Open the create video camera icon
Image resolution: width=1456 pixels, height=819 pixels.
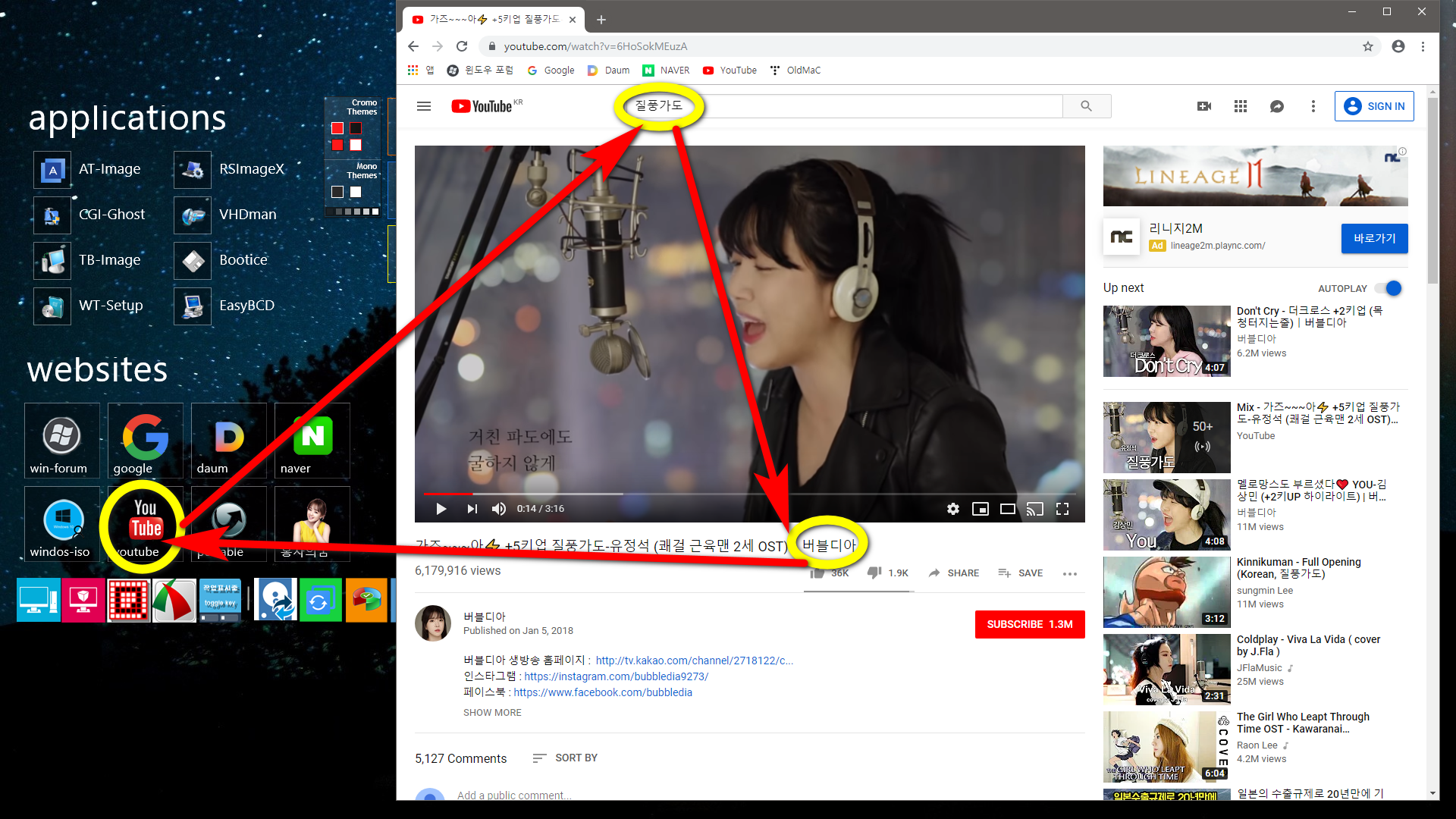[1204, 106]
